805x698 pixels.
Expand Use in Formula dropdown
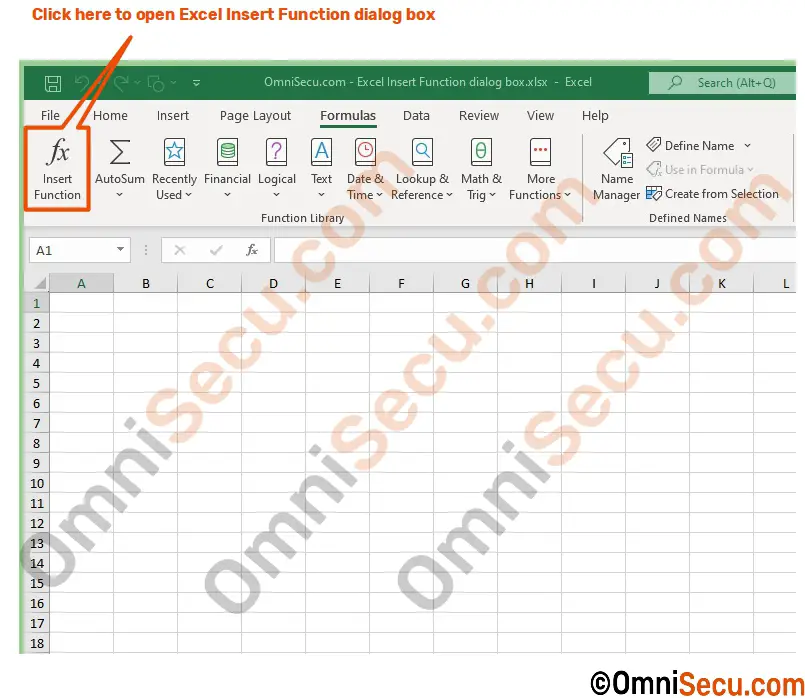tap(751, 169)
